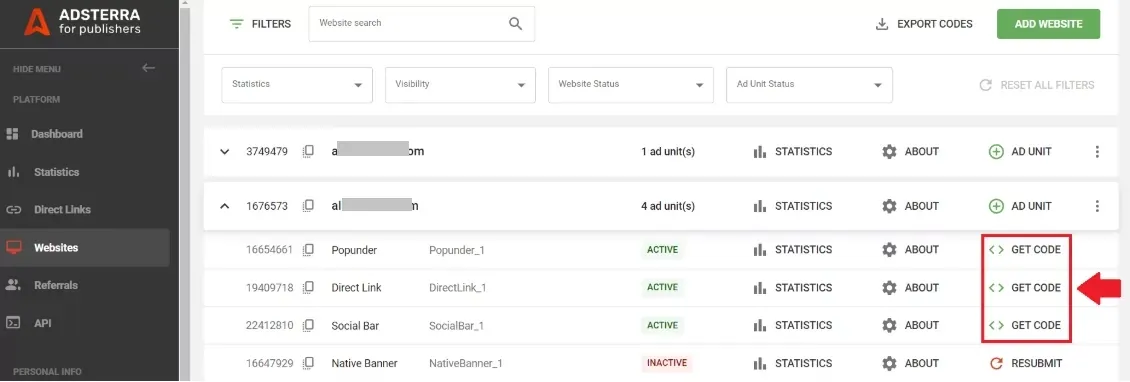Open About for the DirectLink_1 unit
Image resolution: width=1130 pixels, height=382 pixels.
point(910,288)
